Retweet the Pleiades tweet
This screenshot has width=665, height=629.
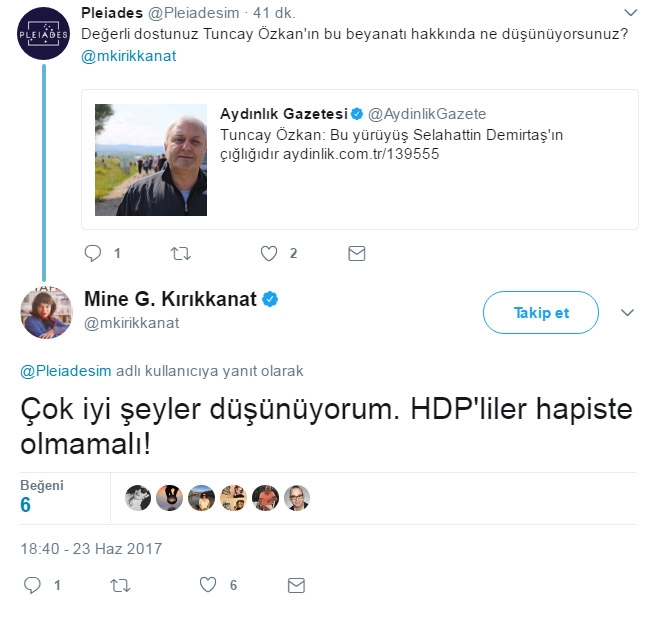click(x=181, y=254)
